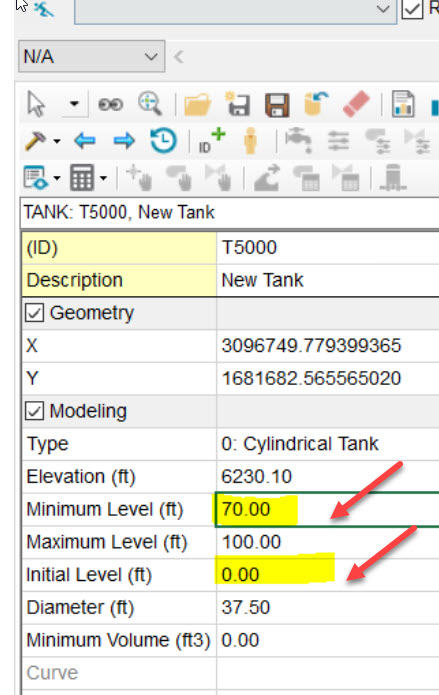Open the view sheet icon dropdown arrow

click(57, 178)
